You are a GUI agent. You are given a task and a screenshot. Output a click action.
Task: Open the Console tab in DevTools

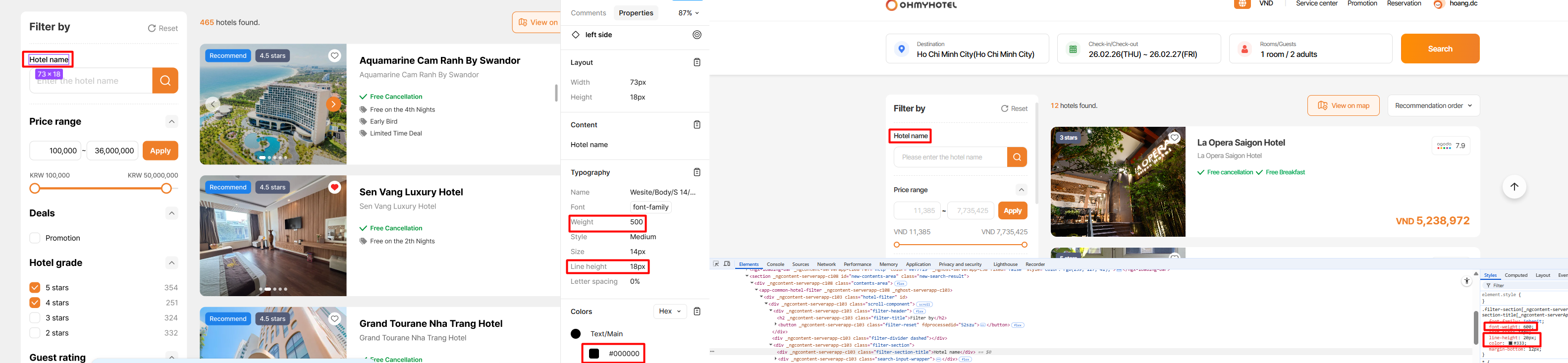775,264
